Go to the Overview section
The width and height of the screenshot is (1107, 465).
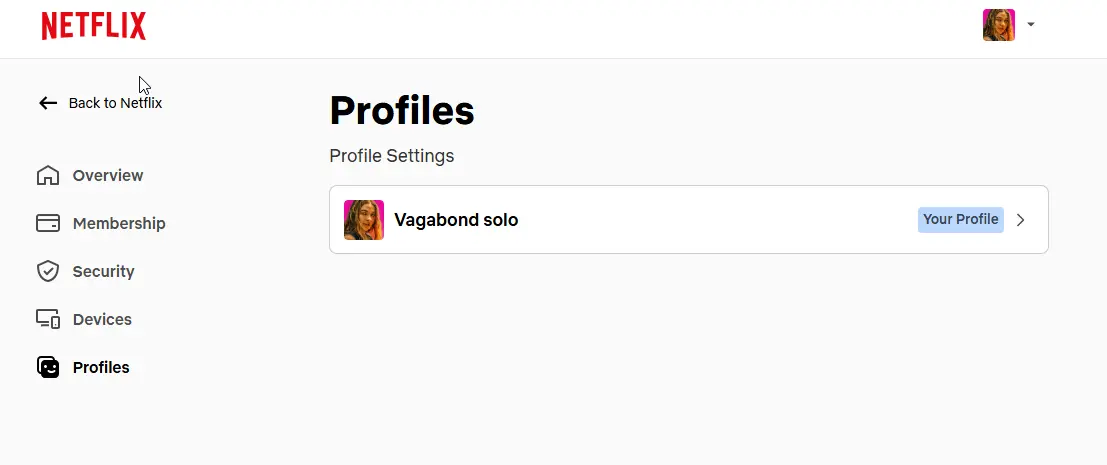click(108, 175)
